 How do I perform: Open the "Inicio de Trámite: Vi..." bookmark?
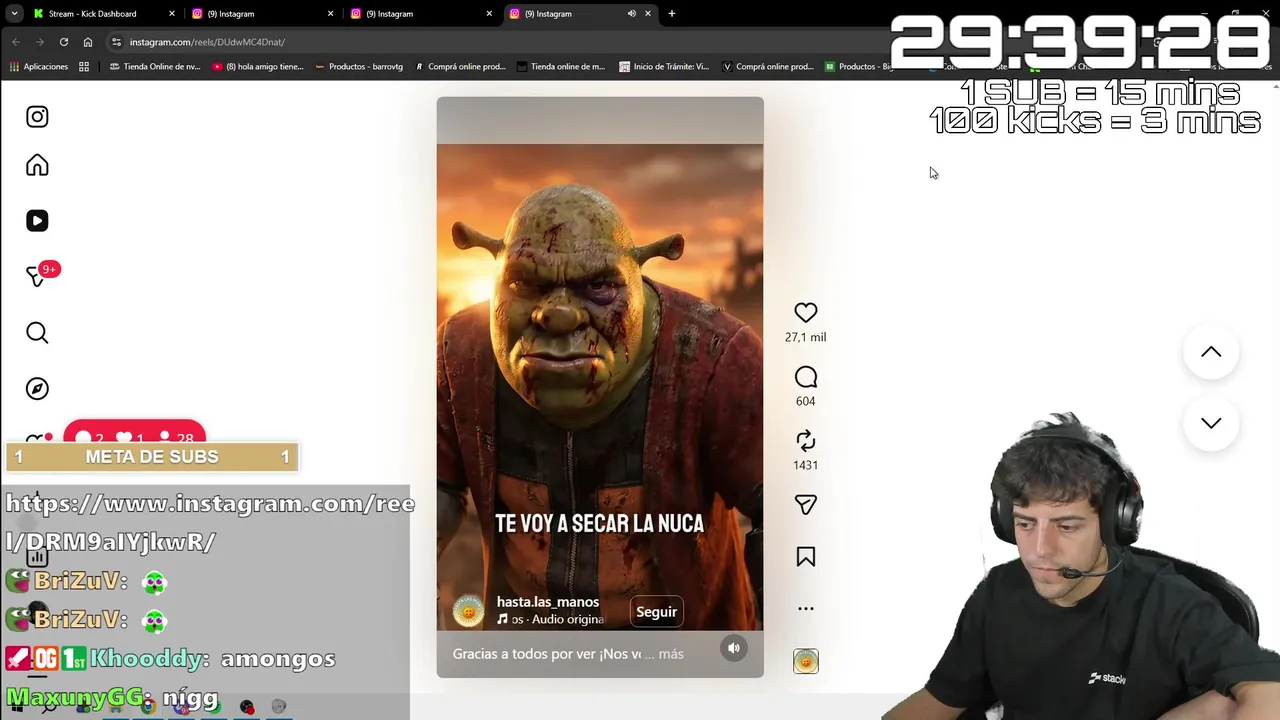click(x=664, y=67)
